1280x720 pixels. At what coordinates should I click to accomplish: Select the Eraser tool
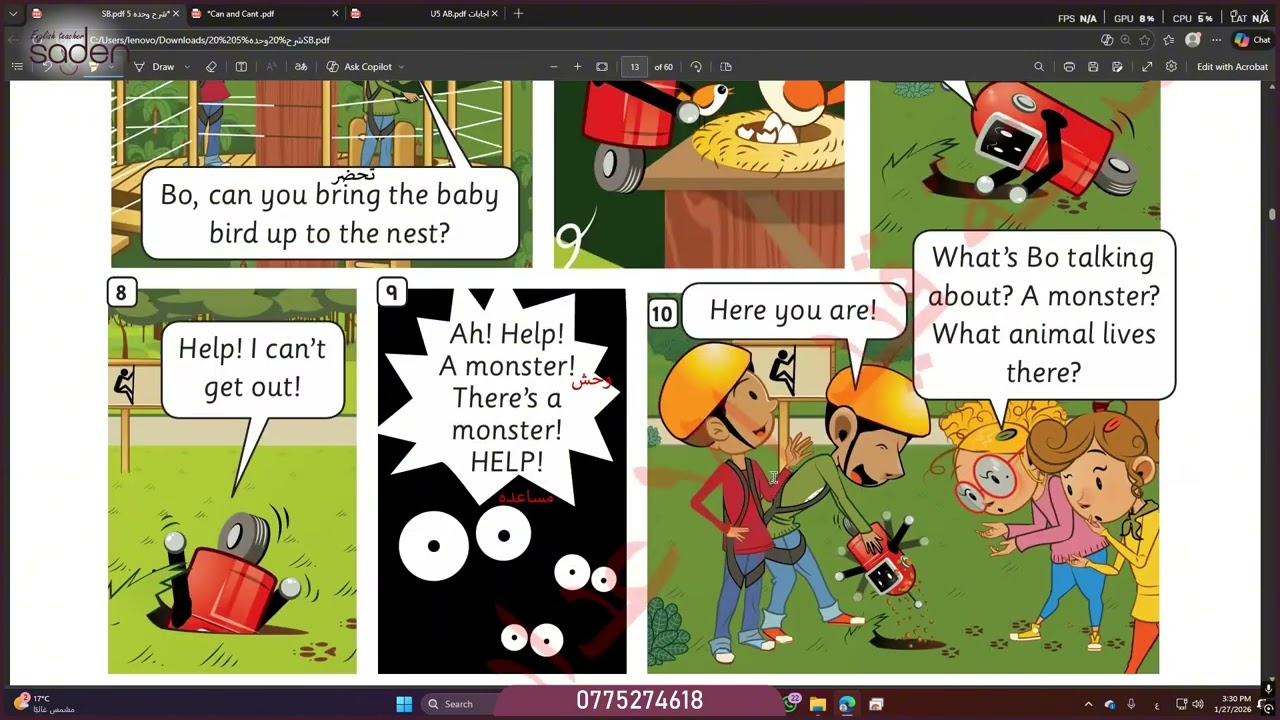[x=211, y=67]
